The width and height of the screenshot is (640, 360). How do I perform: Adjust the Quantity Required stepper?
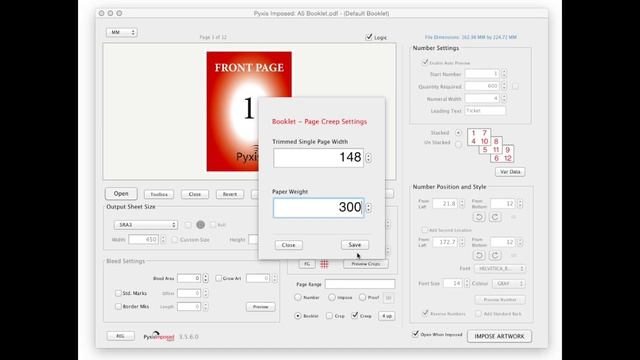[x=504, y=86]
